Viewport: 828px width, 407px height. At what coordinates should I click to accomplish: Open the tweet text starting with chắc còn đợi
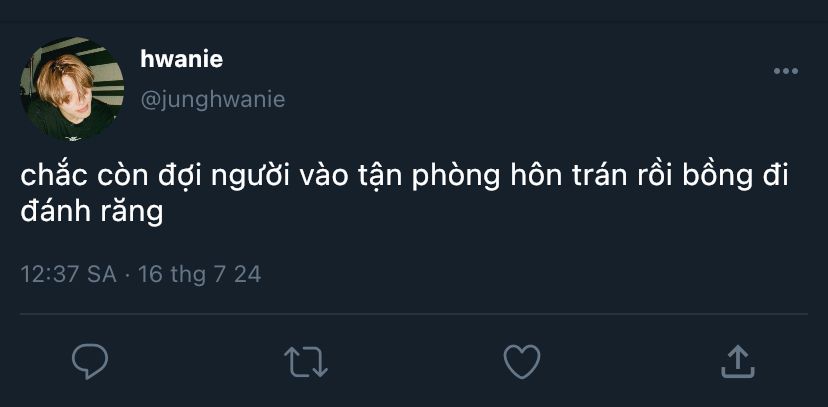point(404,193)
